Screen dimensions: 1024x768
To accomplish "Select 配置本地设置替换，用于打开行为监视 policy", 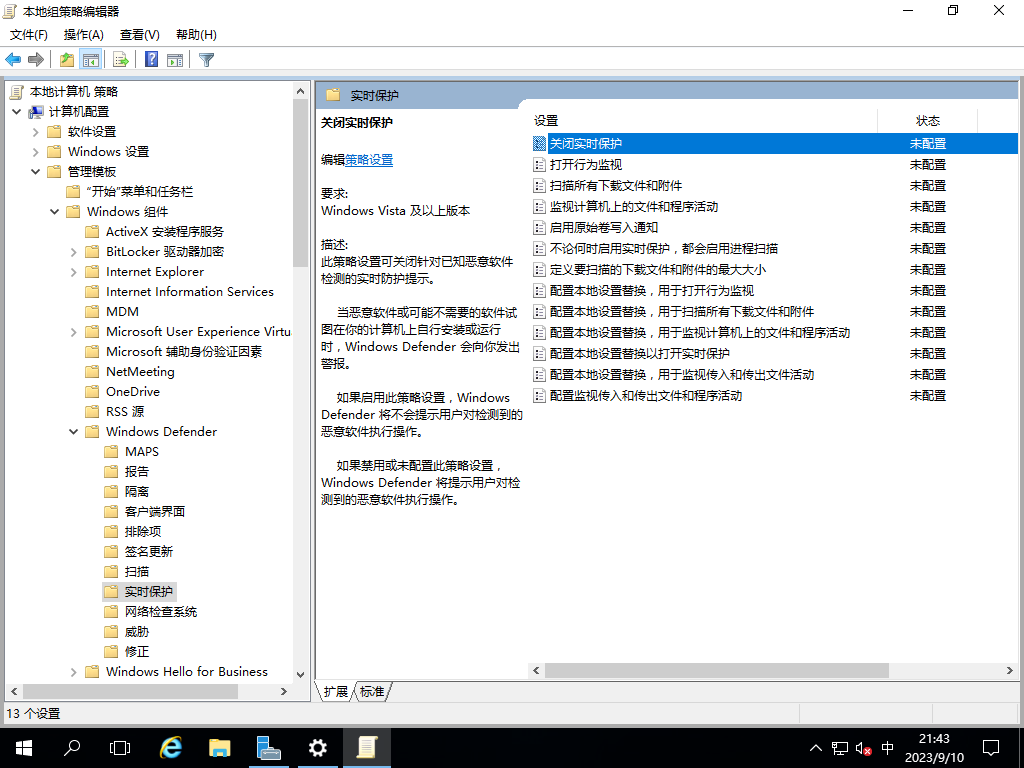I will pos(775,291).
